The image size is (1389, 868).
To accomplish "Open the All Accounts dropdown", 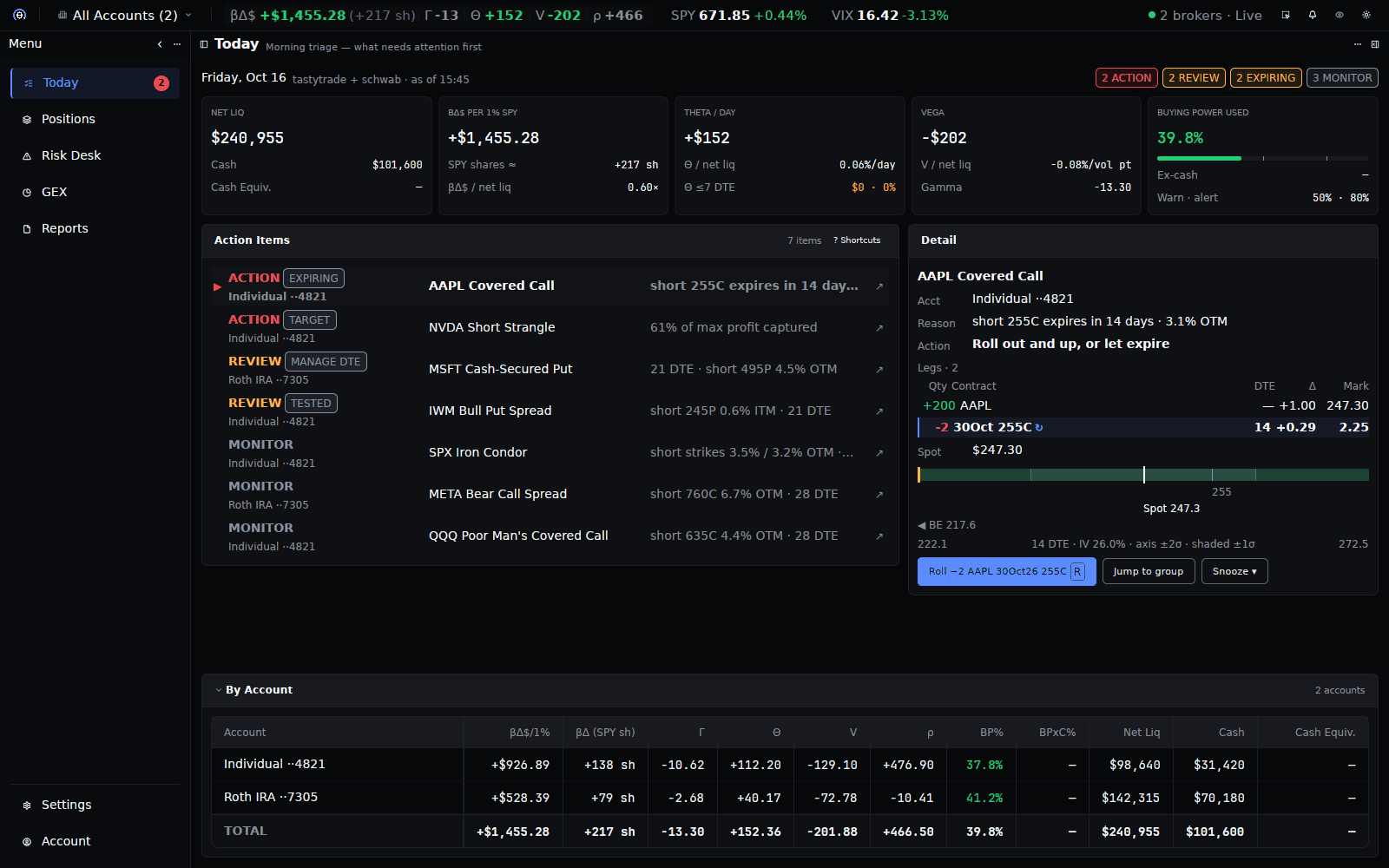I will coord(124,16).
